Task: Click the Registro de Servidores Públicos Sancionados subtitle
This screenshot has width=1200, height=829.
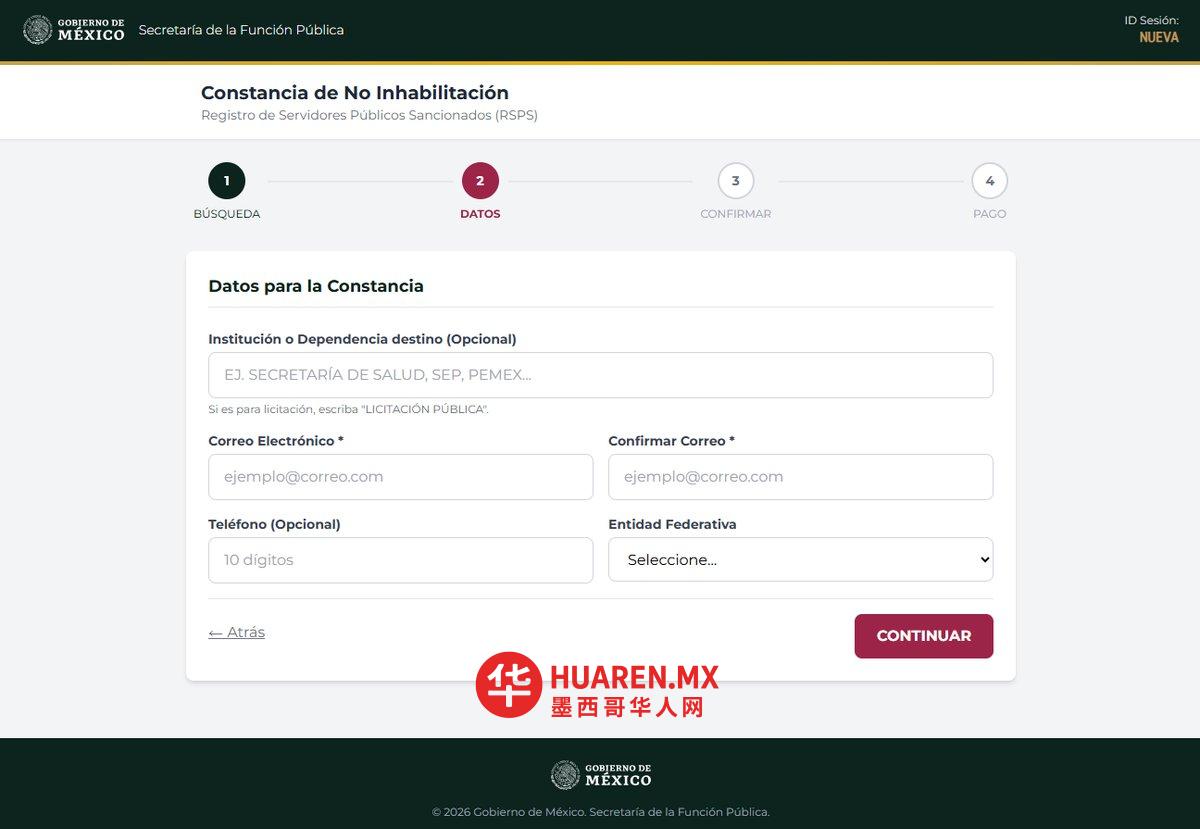Action: [369, 115]
